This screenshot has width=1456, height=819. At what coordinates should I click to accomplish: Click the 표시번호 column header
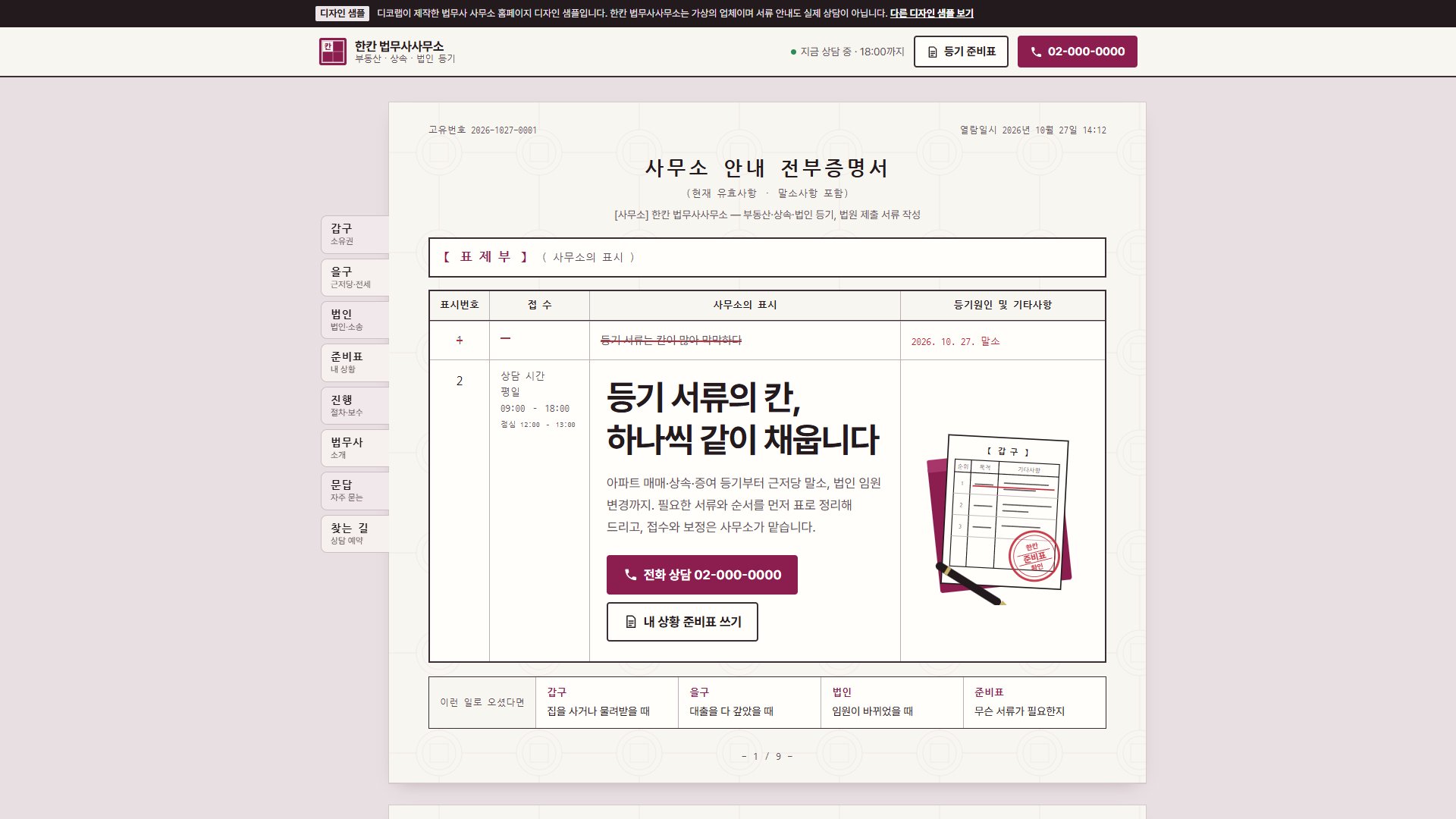[460, 305]
